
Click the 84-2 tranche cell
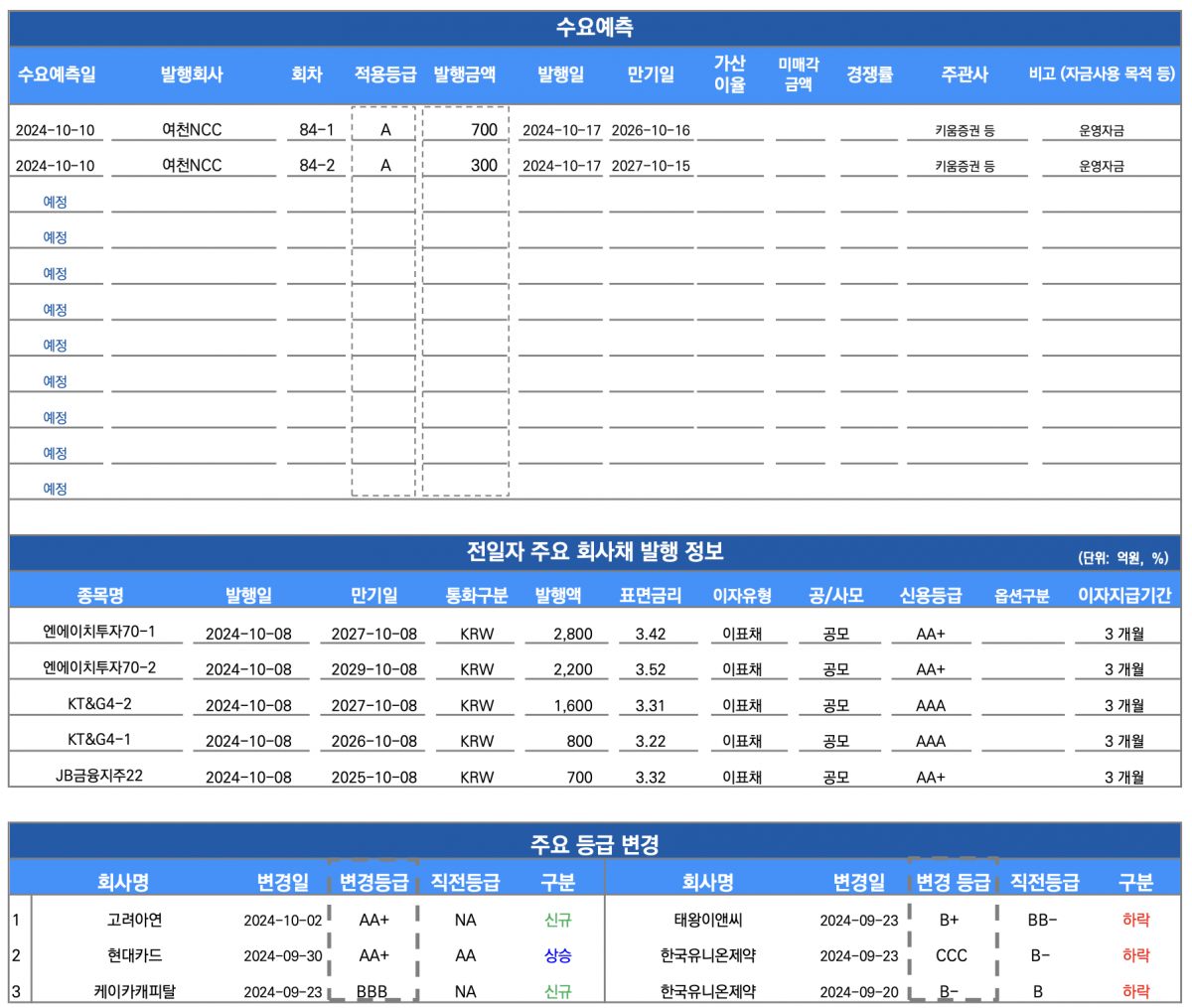pos(317,166)
